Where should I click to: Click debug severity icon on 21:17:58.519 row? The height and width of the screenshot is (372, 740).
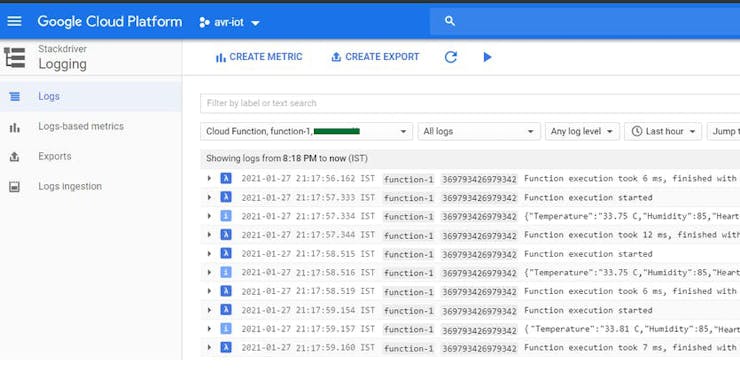[x=226, y=291]
